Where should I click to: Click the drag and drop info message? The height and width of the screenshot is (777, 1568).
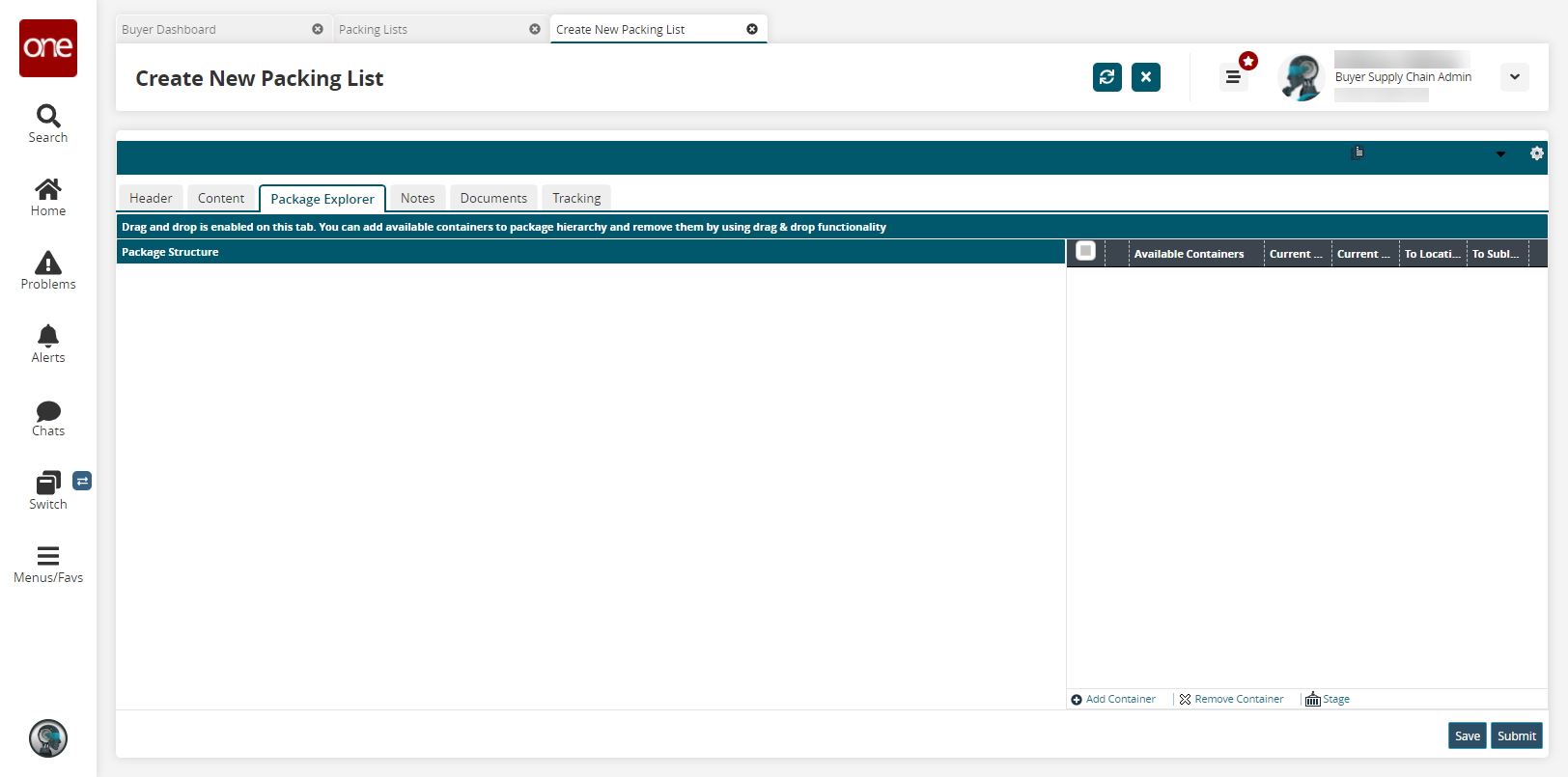(x=504, y=227)
